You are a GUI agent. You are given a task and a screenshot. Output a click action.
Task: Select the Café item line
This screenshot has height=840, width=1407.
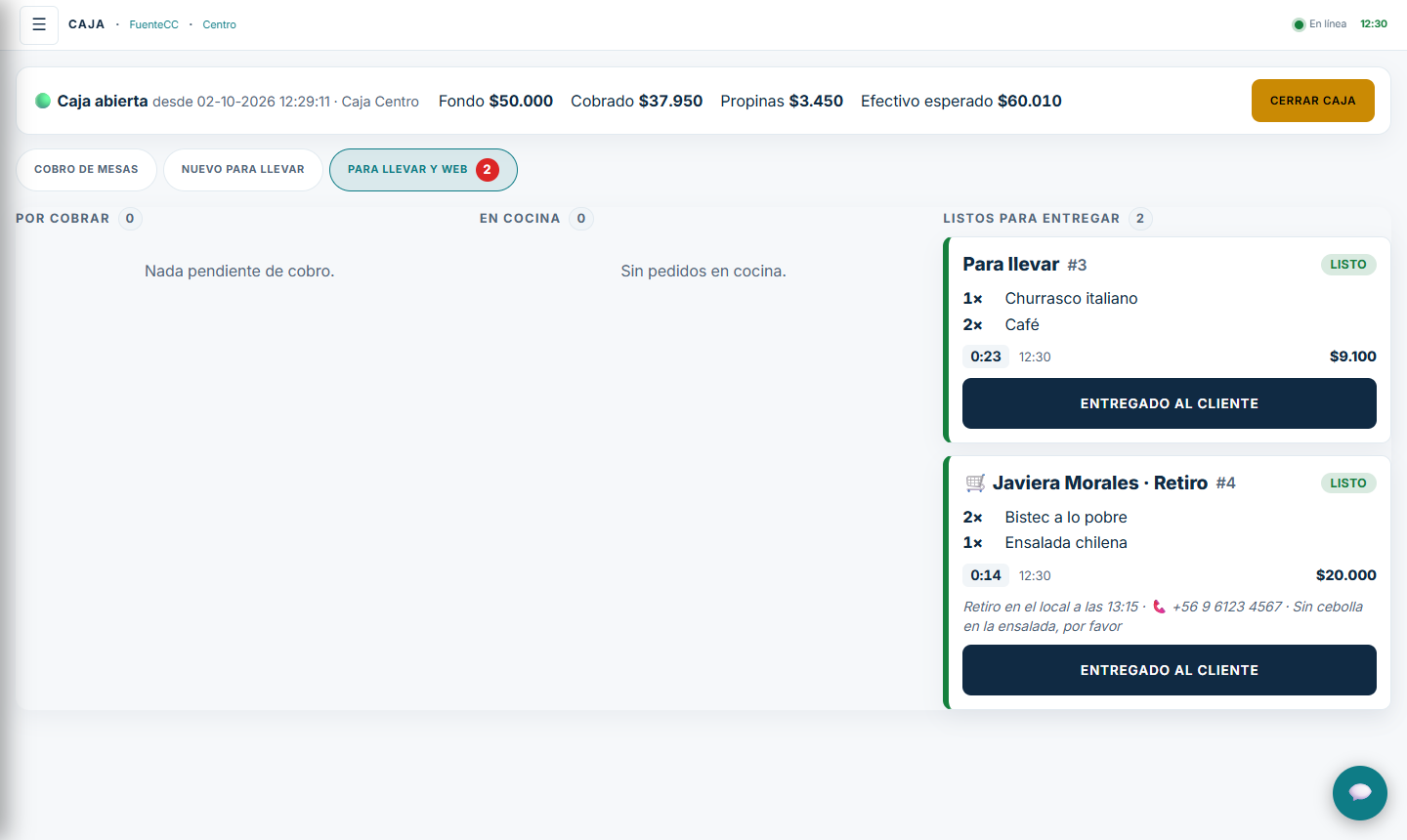tap(1022, 324)
